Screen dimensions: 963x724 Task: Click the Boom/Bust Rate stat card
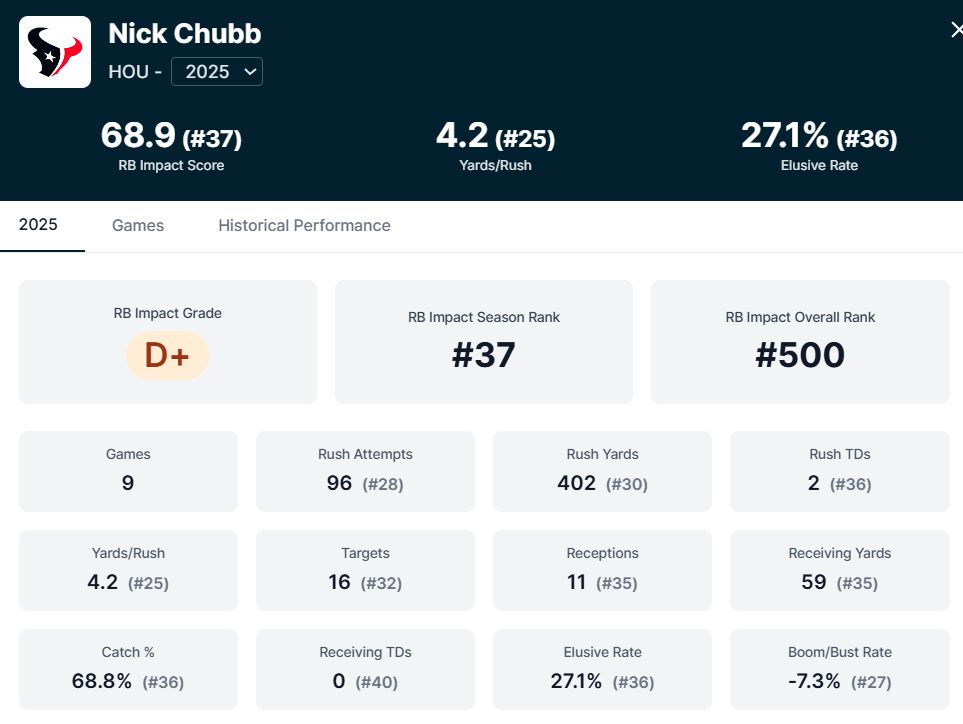pyautogui.click(x=839, y=669)
